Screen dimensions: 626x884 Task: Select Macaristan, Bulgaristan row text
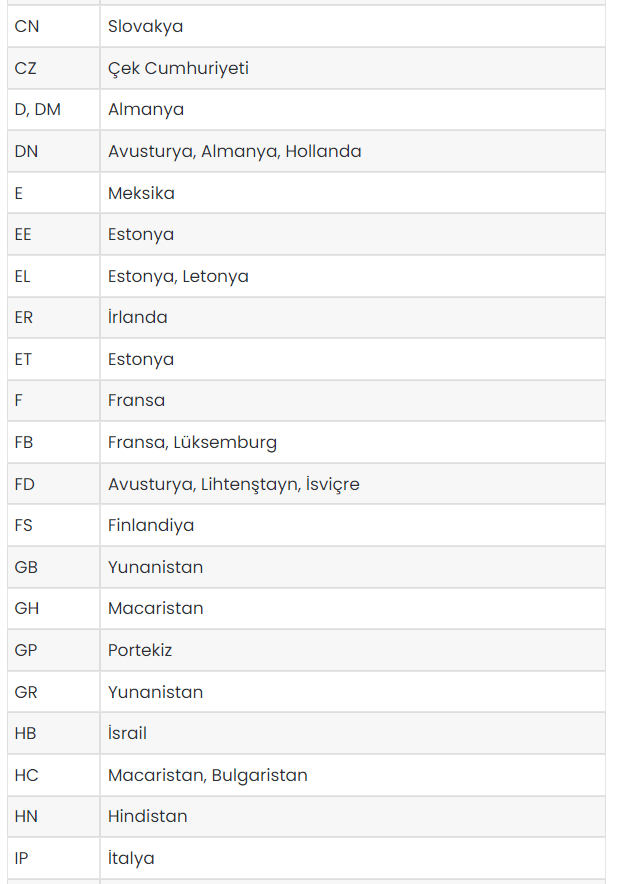click(208, 775)
